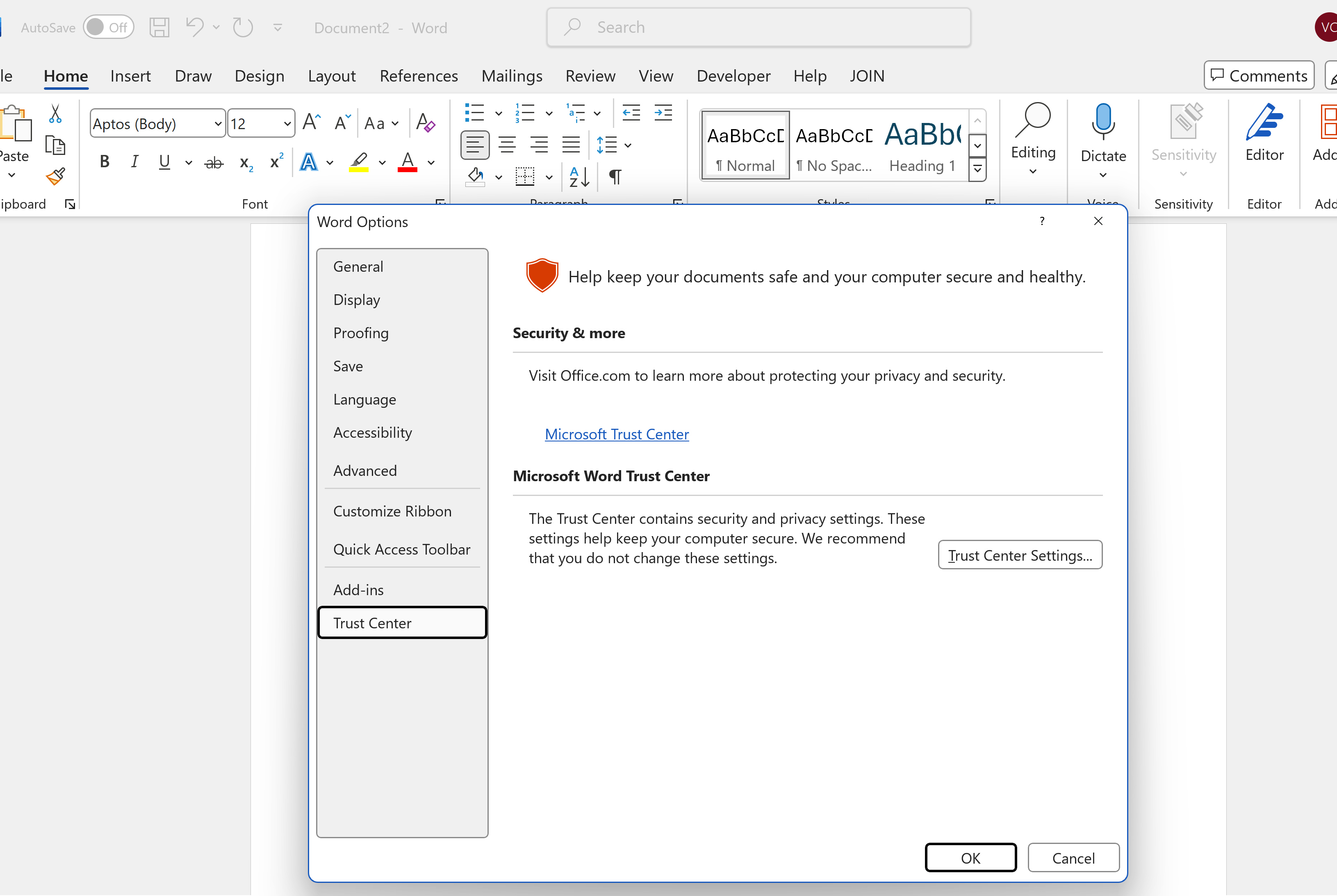Select Advanced in Word Options sidebar
The width and height of the screenshot is (1337, 896).
tap(402, 471)
